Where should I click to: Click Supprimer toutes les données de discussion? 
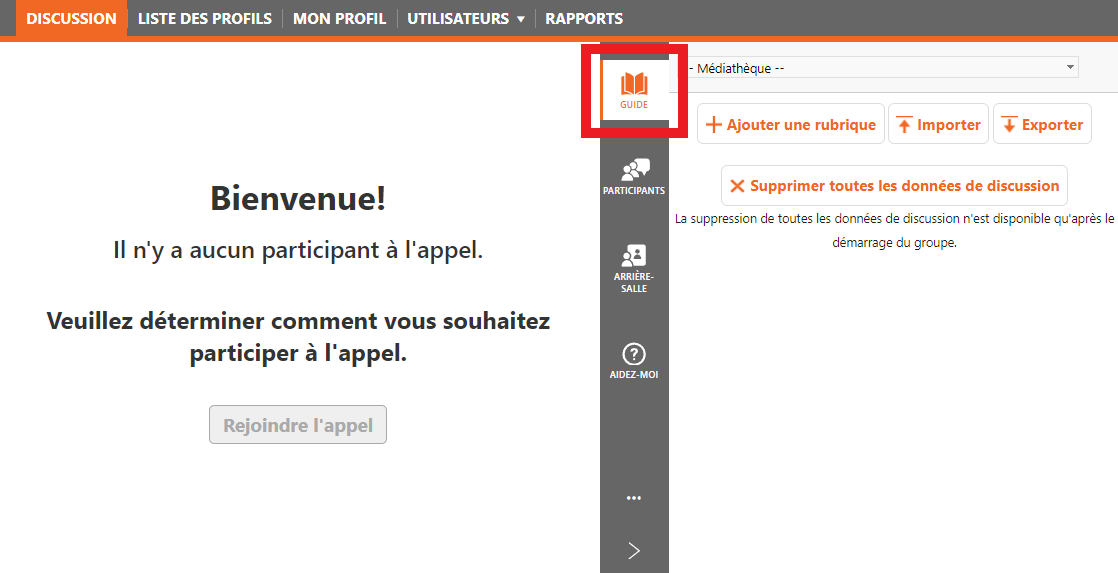[x=894, y=185]
